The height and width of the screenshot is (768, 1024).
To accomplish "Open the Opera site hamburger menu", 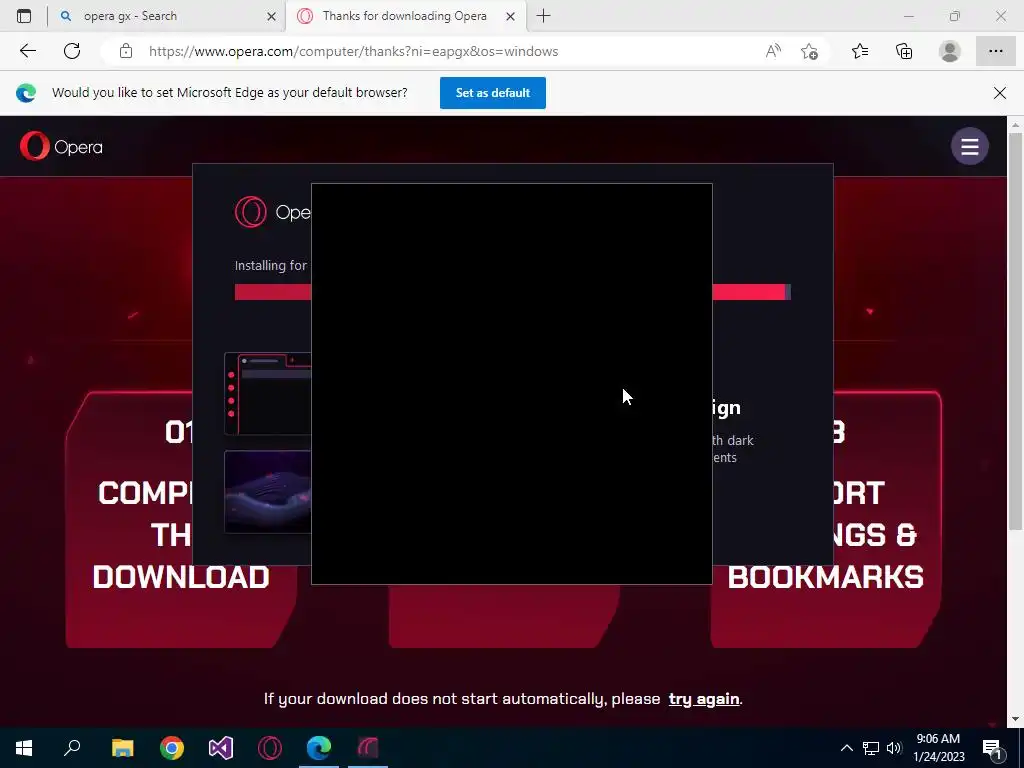I will (969, 146).
